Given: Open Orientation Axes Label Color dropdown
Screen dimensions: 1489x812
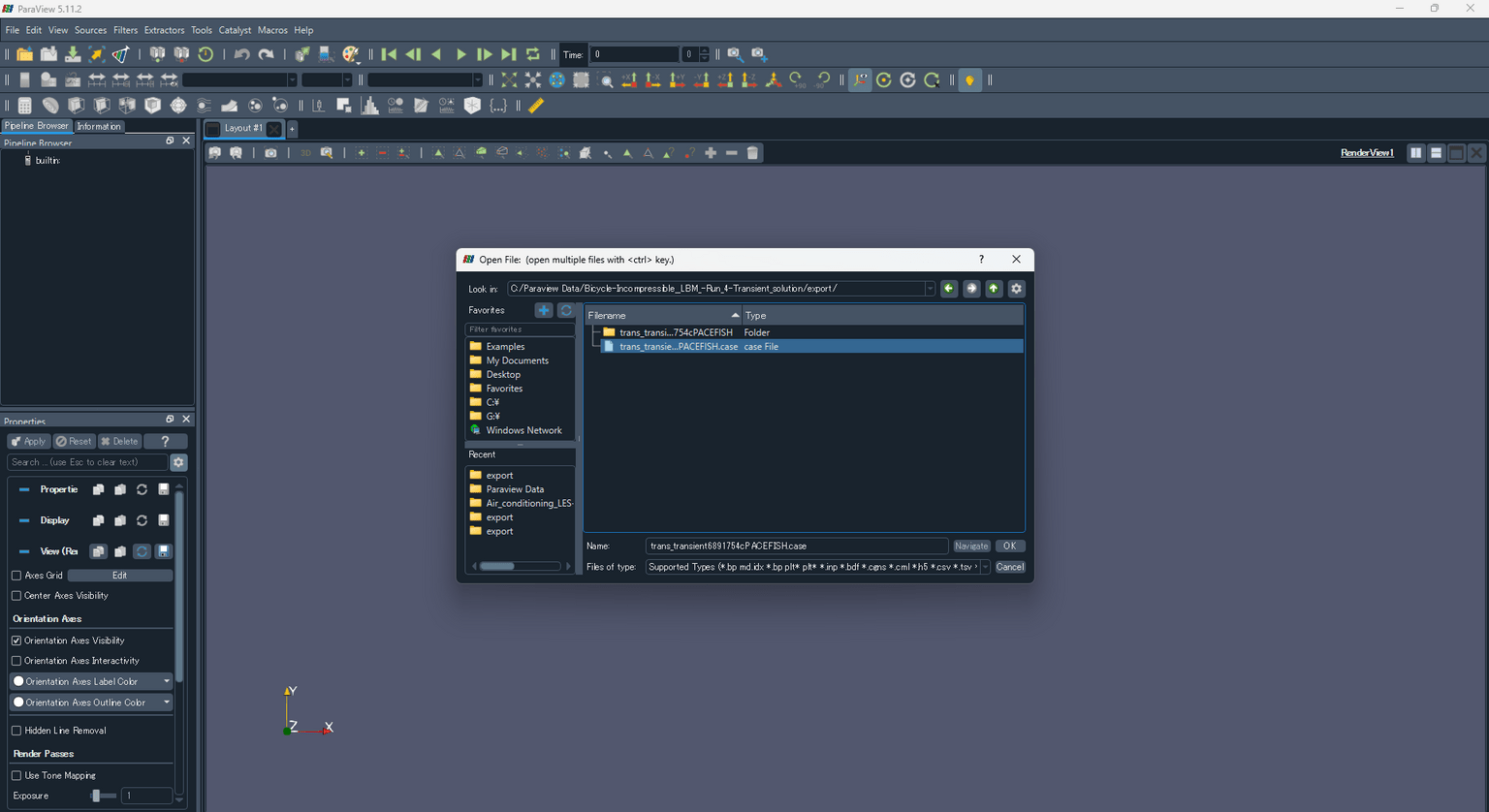Looking at the screenshot, I should (166, 681).
